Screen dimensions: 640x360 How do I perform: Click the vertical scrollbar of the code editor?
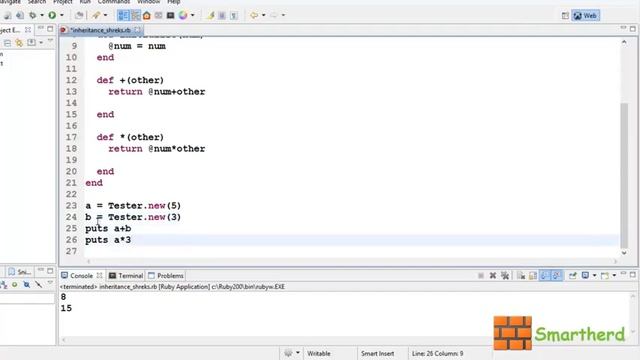tap(624, 176)
